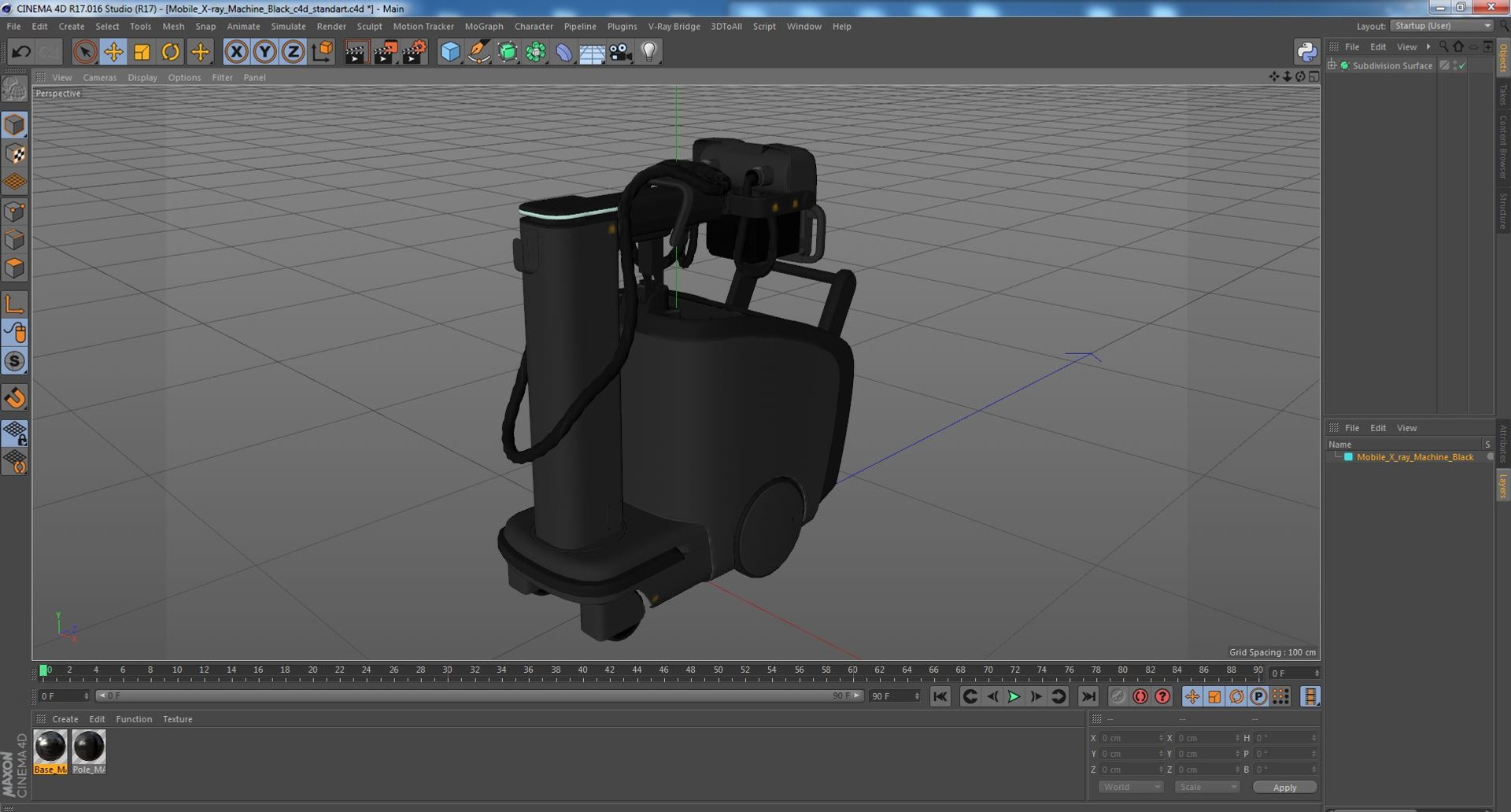The image size is (1511, 812).
Task: Open the viewport Cameras menu
Action: point(99,77)
